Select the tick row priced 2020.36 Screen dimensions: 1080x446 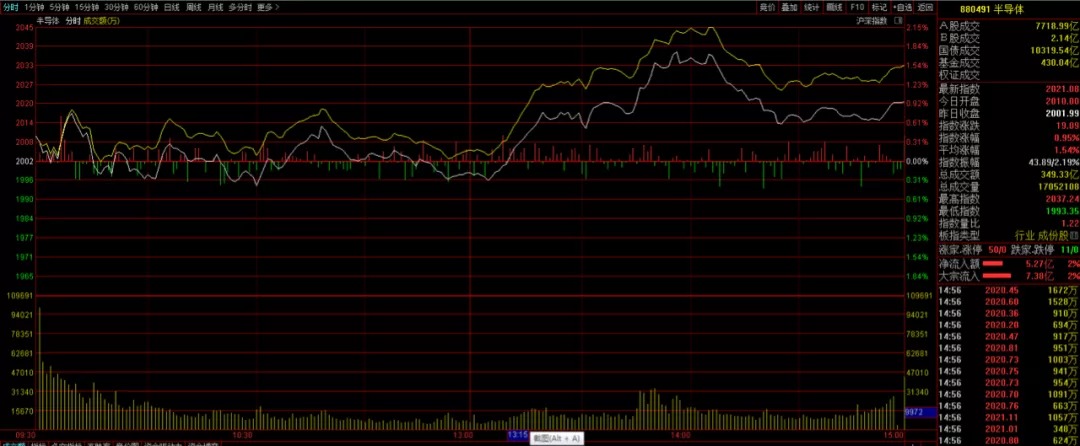point(1008,313)
